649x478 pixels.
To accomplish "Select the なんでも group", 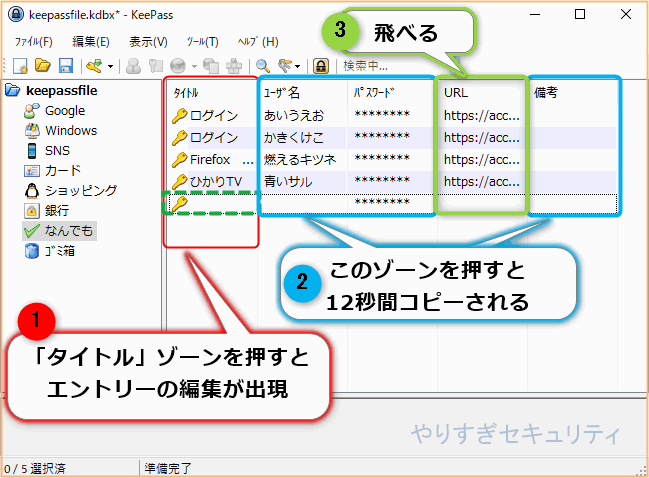I will [x=69, y=231].
